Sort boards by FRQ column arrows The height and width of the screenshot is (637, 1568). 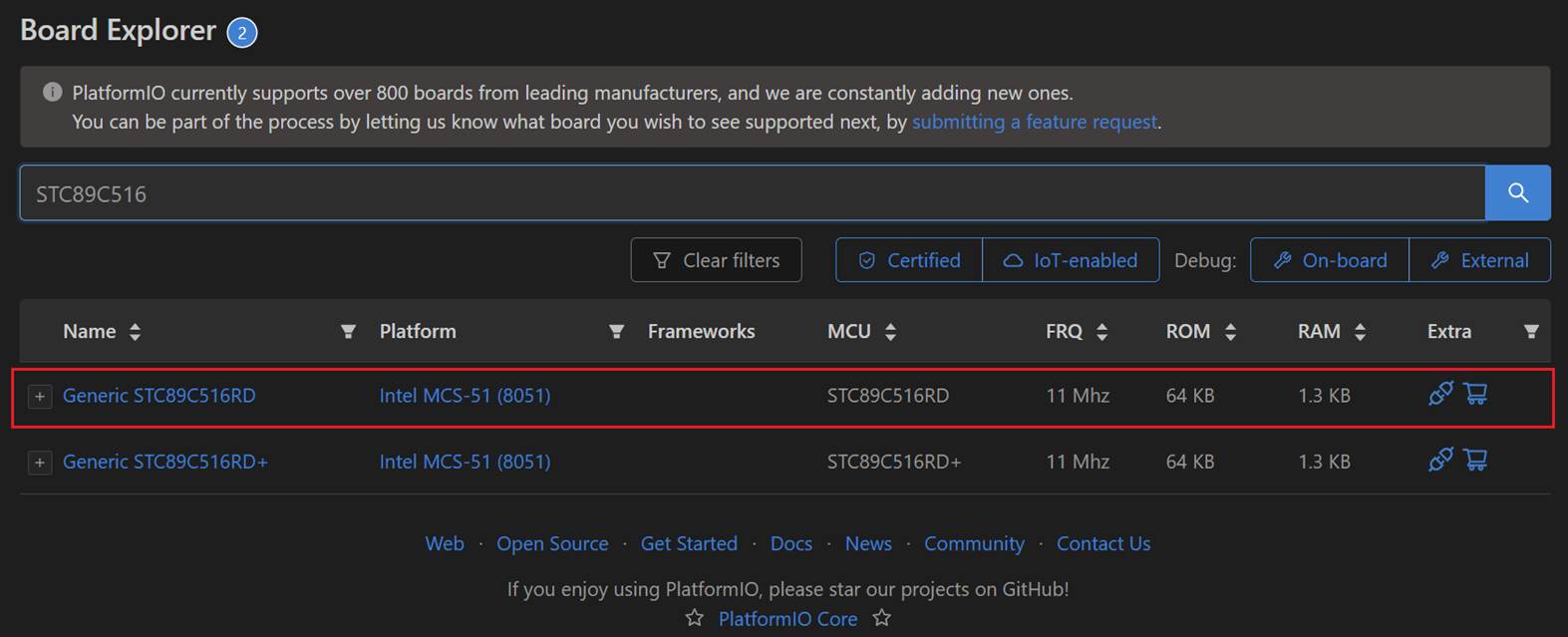point(1101,332)
